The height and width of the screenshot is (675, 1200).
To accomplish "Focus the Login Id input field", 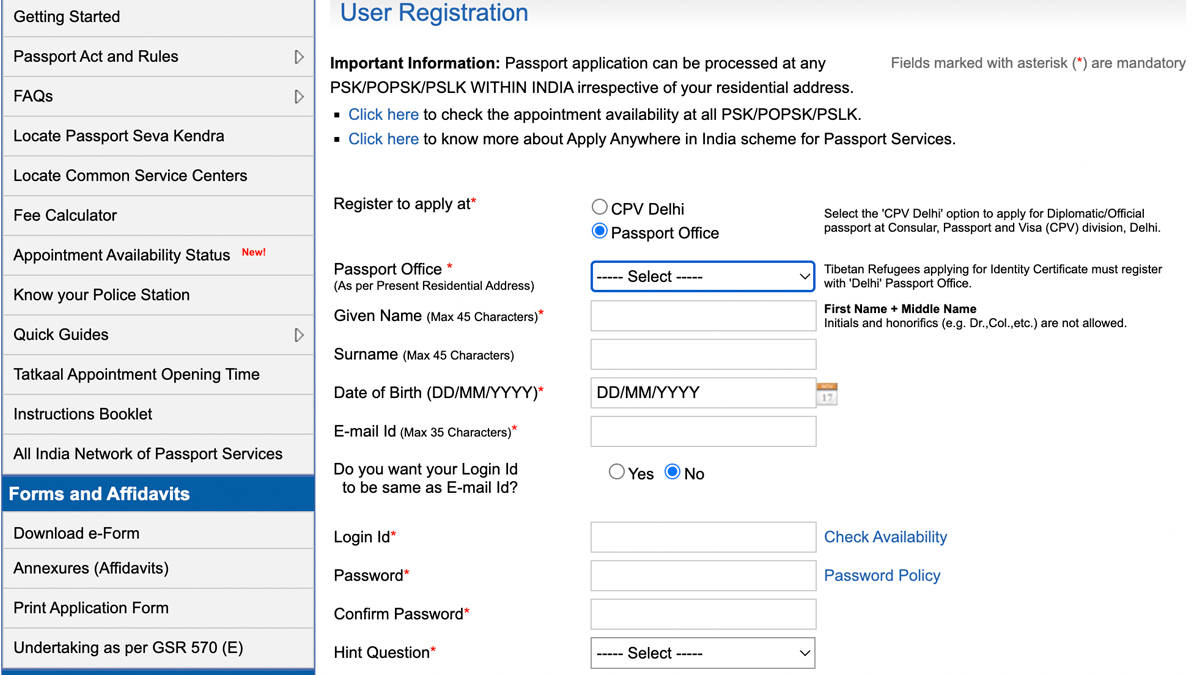I will (703, 537).
